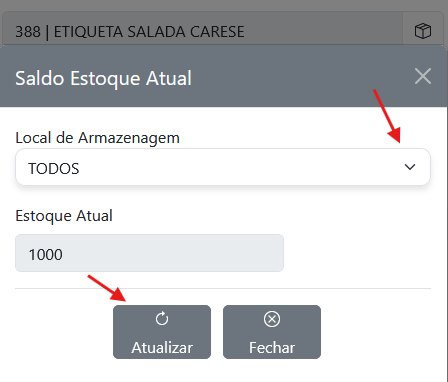Click the Atualizar text label

click(x=162, y=348)
